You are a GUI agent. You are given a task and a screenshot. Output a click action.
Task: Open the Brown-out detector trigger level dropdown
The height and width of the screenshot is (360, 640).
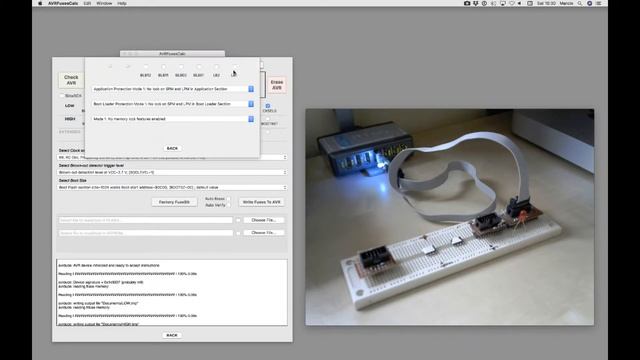(x=172, y=172)
